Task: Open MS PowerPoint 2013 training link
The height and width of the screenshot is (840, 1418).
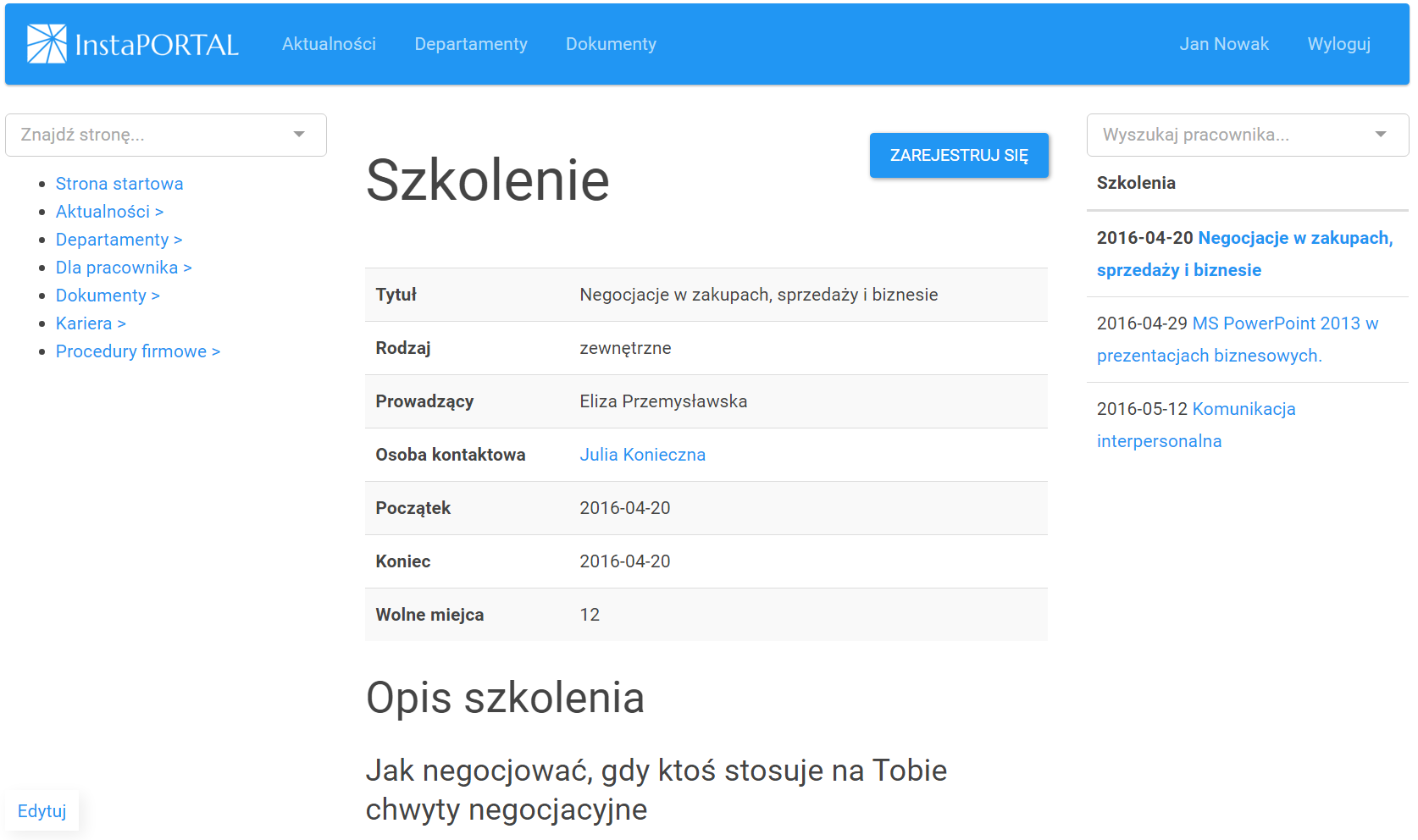Action: click(1284, 323)
